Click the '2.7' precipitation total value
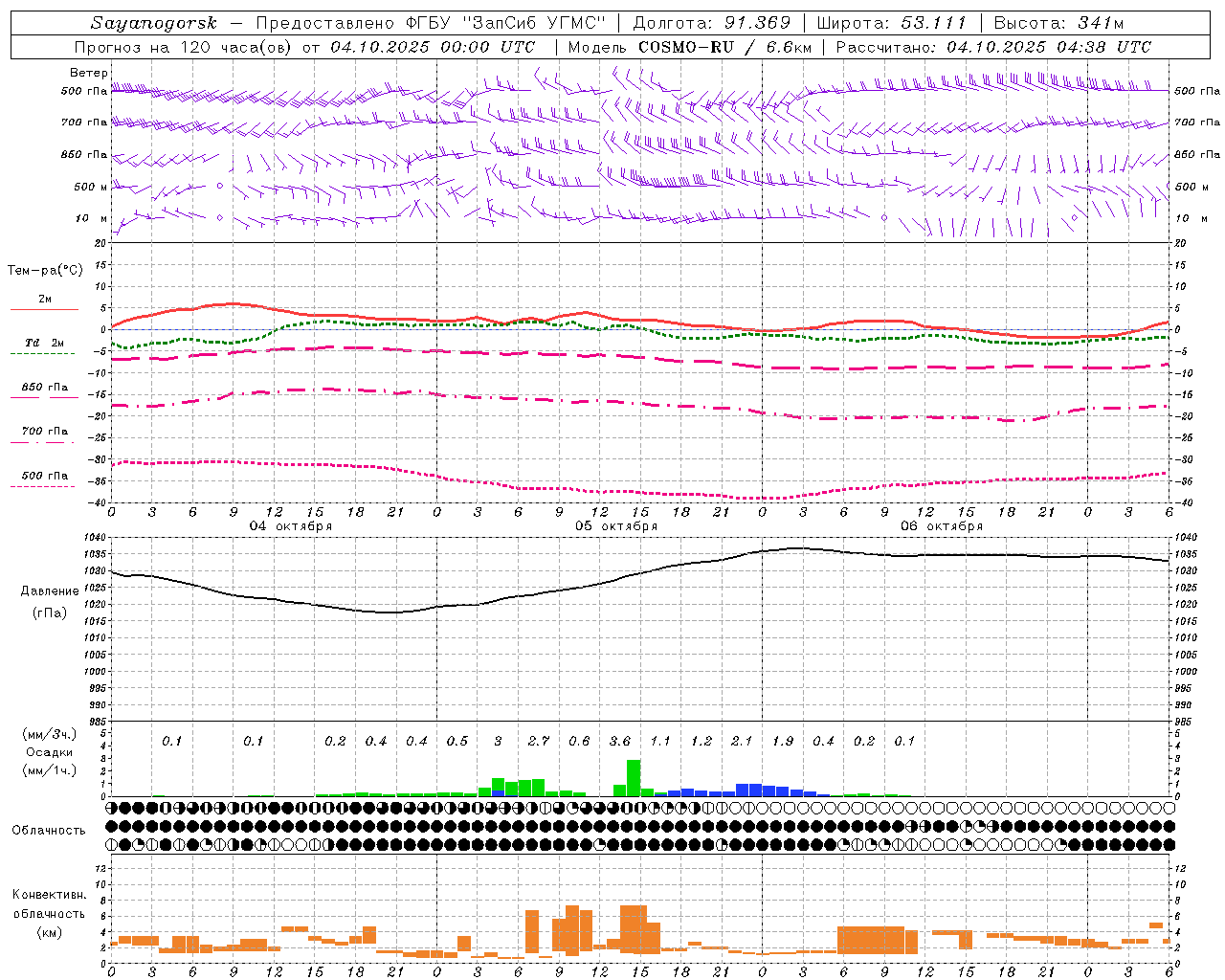The width and height of the screenshot is (1225, 980). point(539,742)
